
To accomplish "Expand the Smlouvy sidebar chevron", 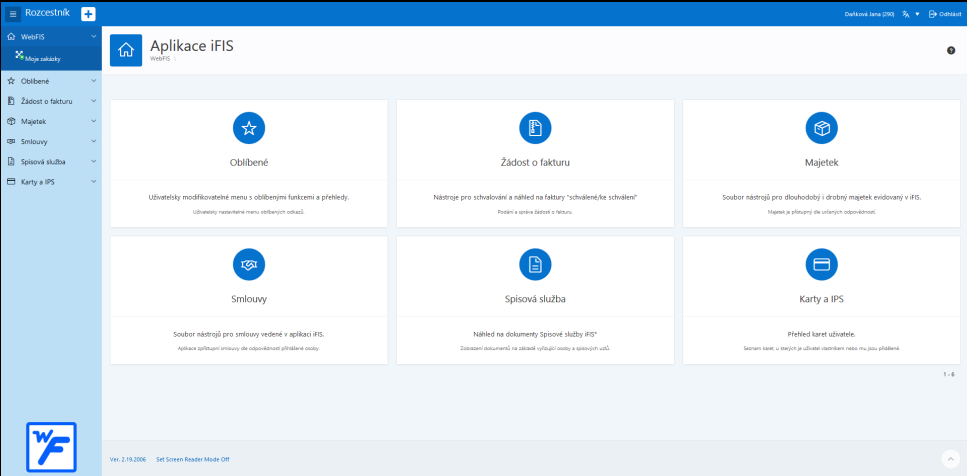I will (93, 141).
